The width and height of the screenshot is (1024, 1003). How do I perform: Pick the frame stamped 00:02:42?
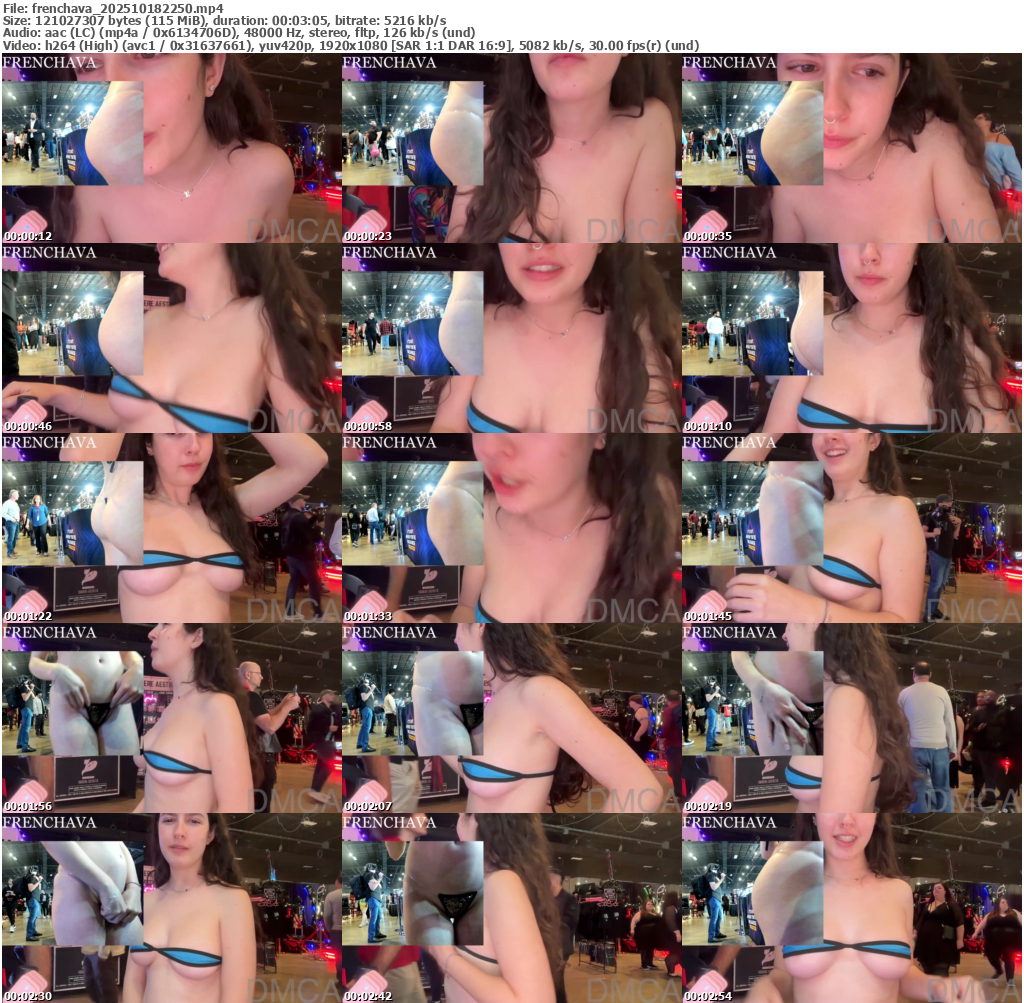click(511, 908)
